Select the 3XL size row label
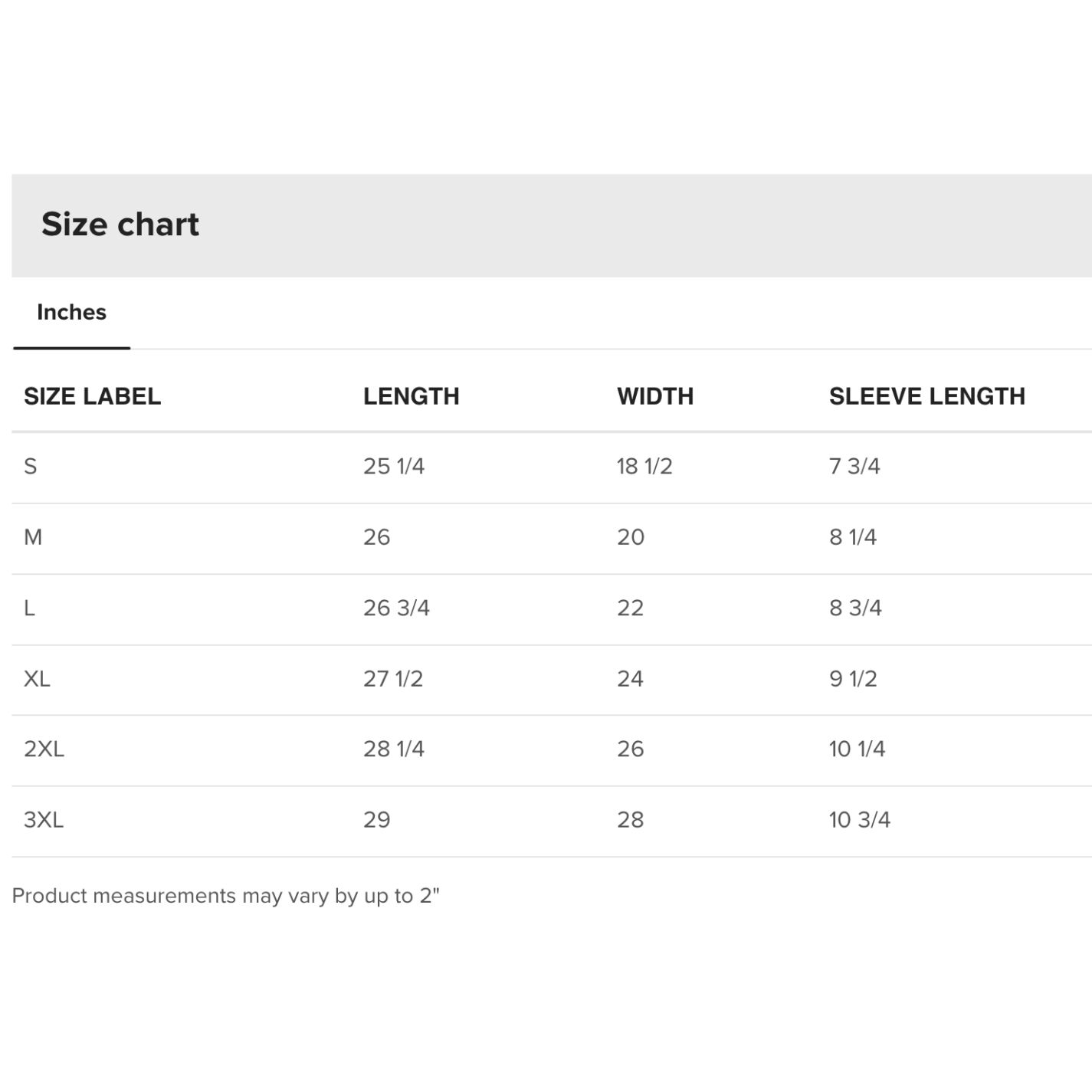Viewport: 1092px width, 1092px height. [x=44, y=819]
